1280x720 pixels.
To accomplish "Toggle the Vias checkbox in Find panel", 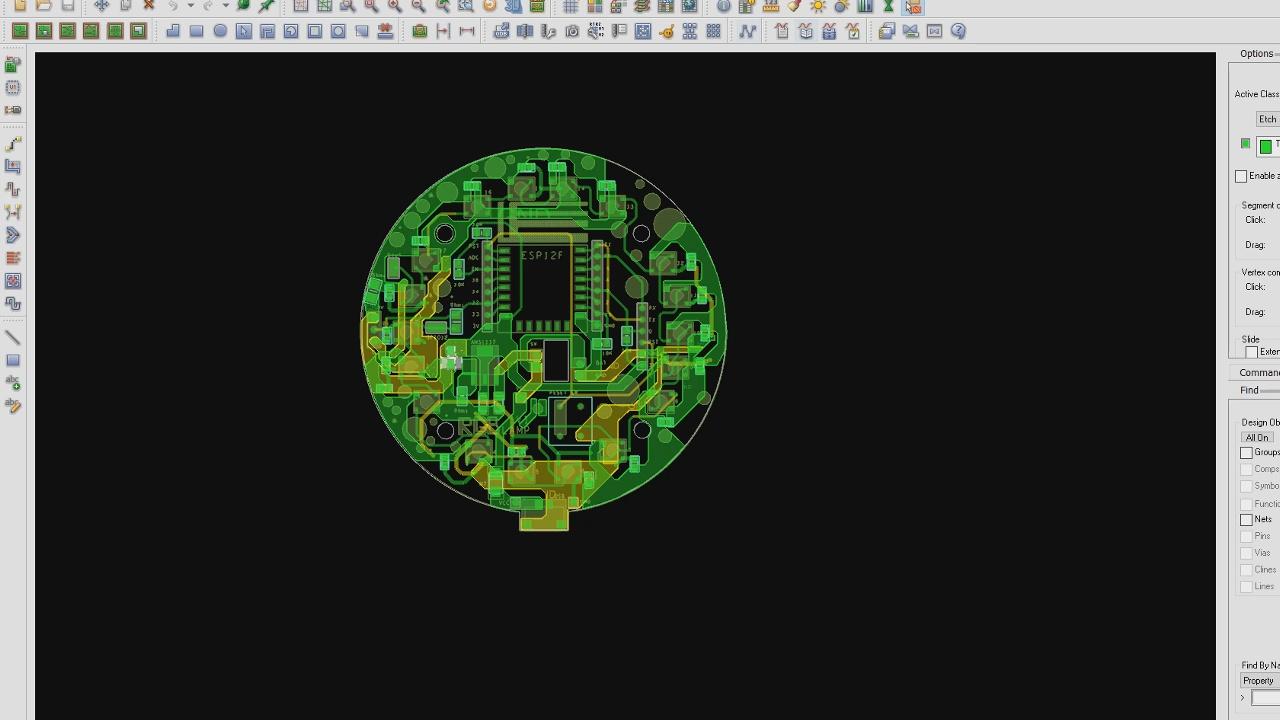I will tap(1246, 553).
